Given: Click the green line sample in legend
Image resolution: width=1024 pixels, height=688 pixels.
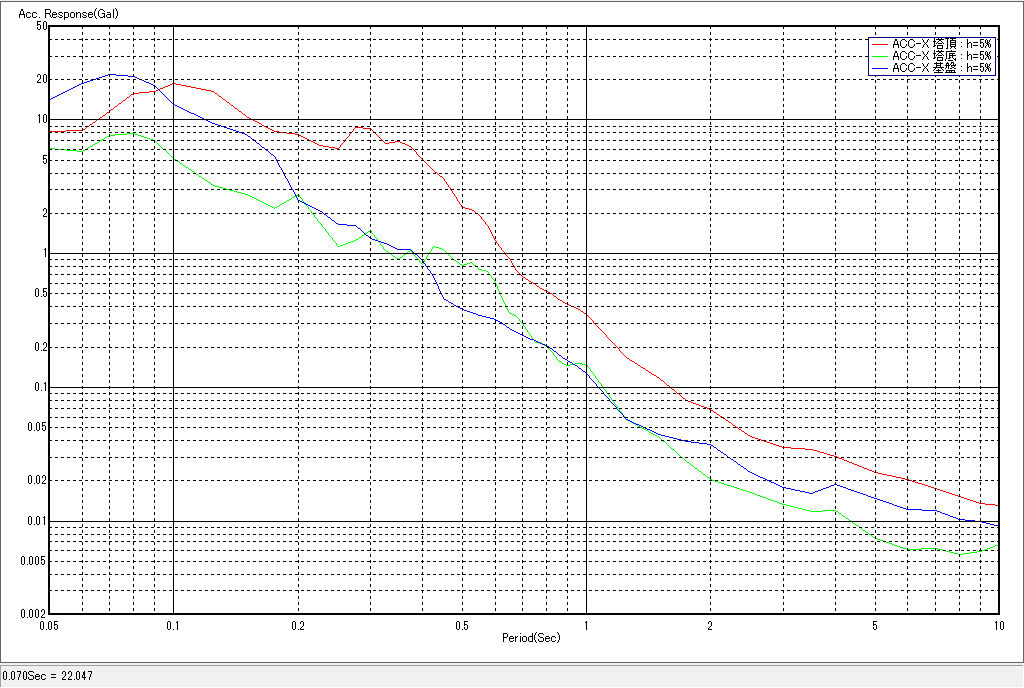Looking at the screenshot, I should (x=880, y=56).
